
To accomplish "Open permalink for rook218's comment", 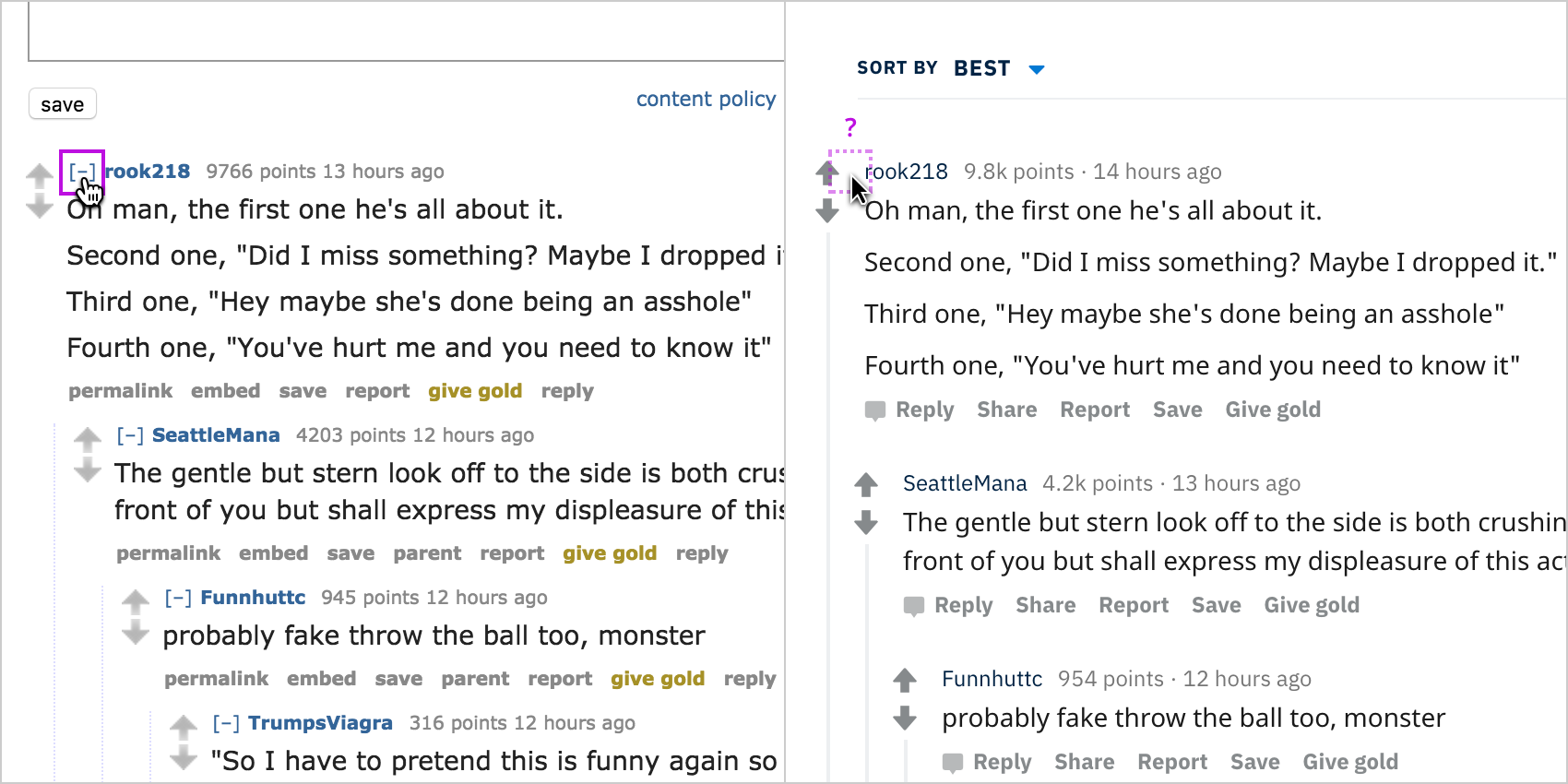I will [x=121, y=391].
